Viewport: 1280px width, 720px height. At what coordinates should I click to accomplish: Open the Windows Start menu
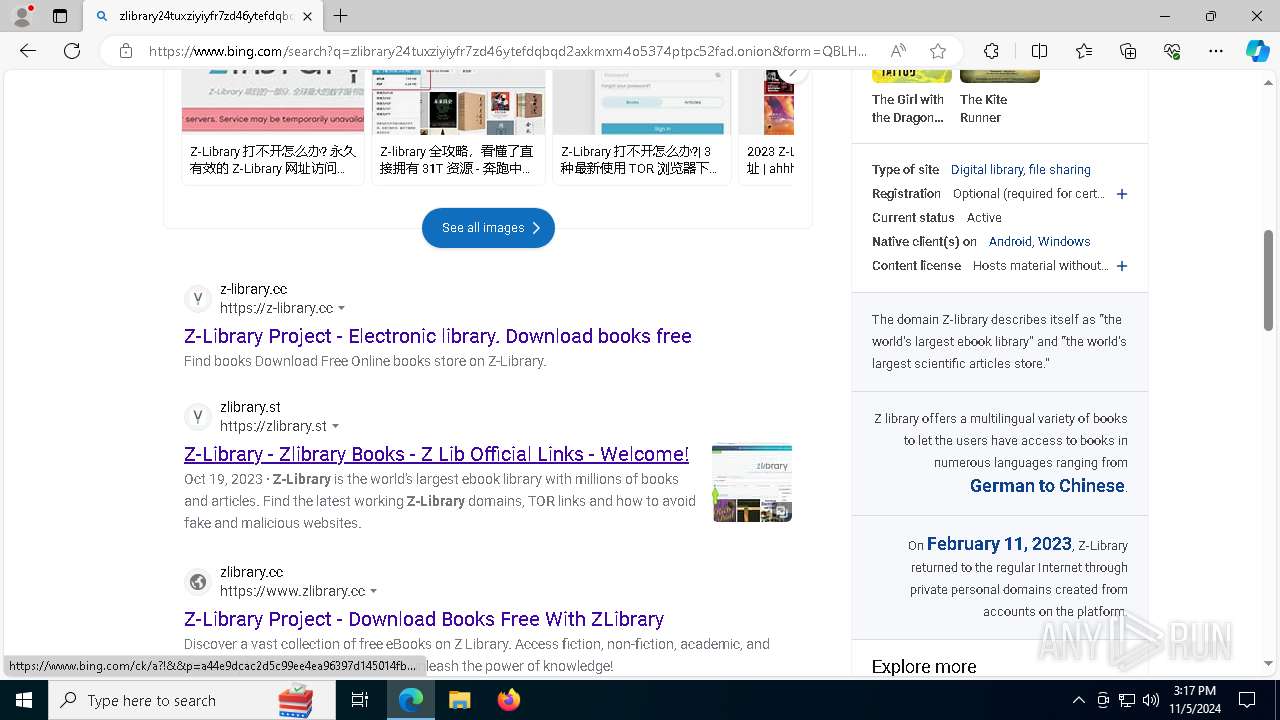click(x=24, y=700)
